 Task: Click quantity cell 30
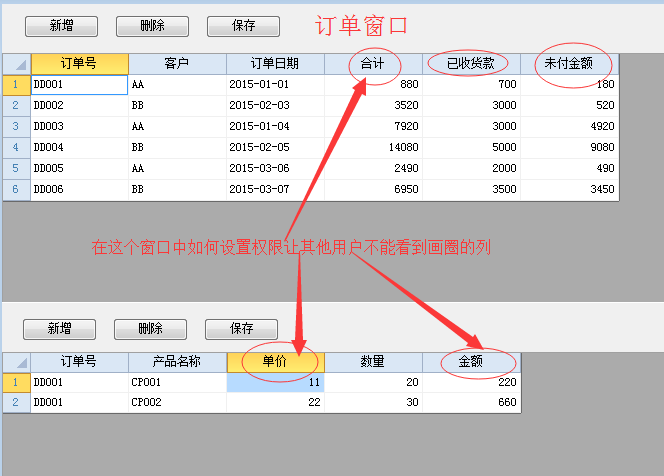pos(373,402)
